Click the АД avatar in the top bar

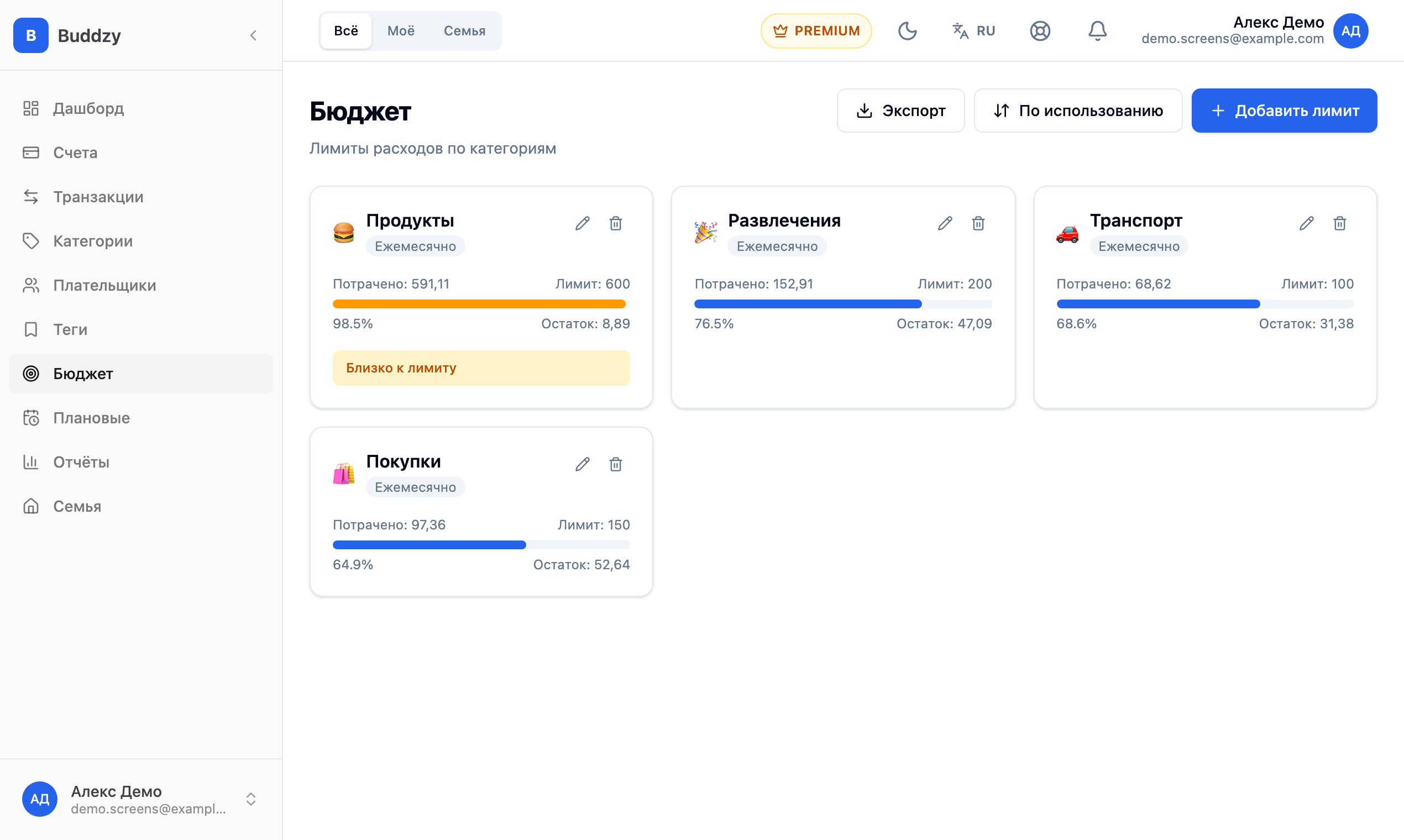point(1351,30)
